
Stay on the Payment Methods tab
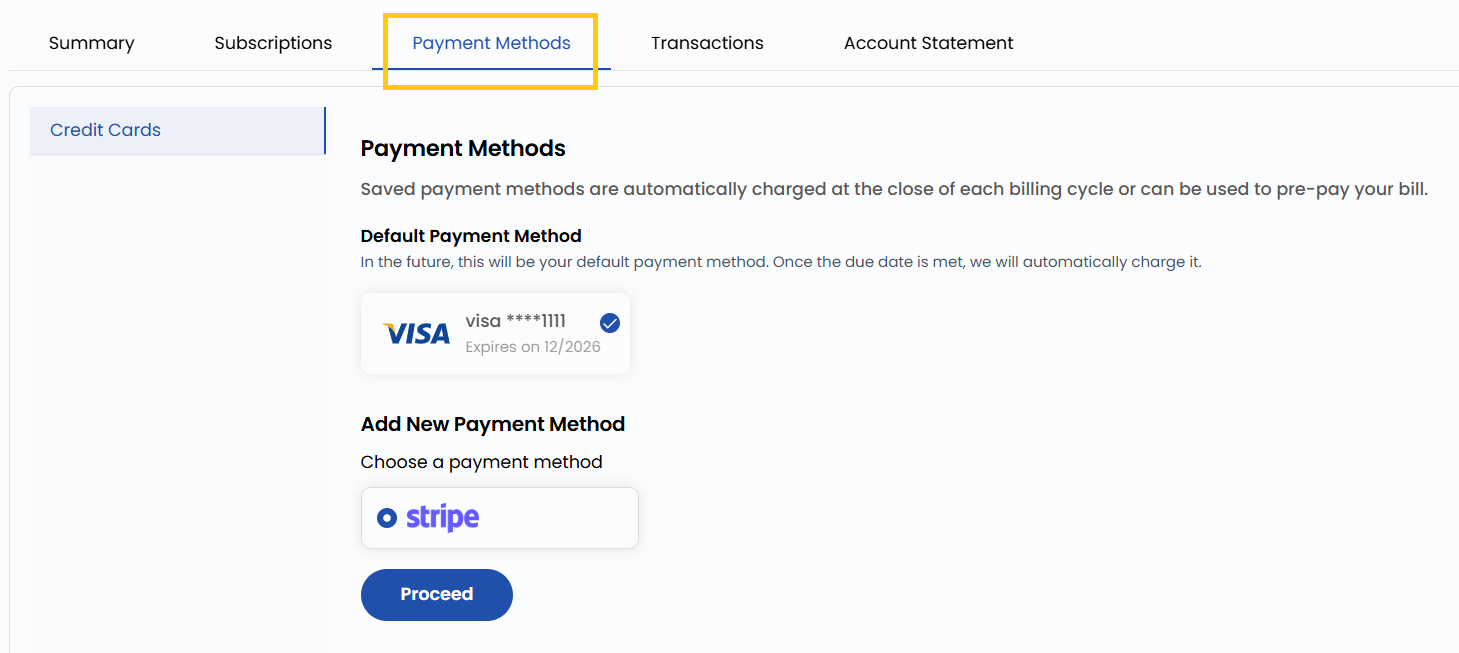491,43
